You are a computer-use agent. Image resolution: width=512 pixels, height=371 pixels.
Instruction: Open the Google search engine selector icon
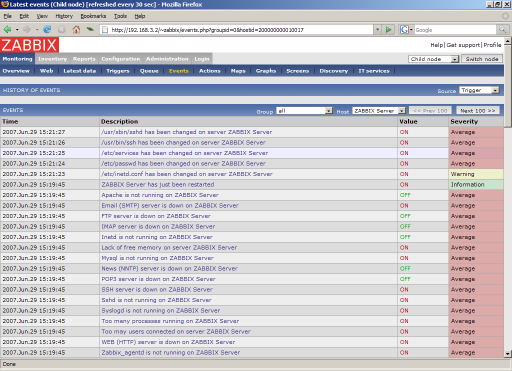(x=404, y=30)
